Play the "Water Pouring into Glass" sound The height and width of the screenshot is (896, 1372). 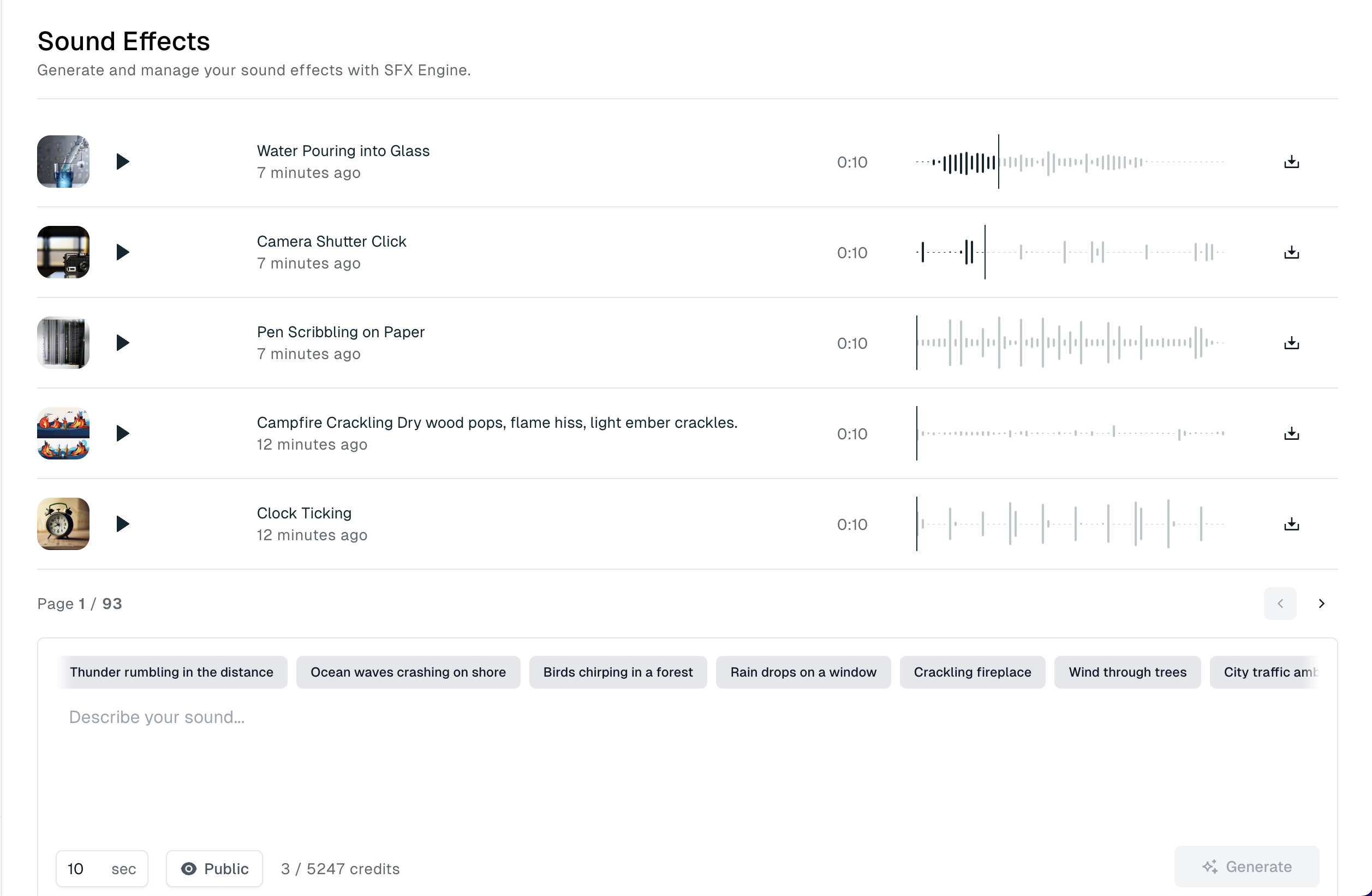click(122, 162)
